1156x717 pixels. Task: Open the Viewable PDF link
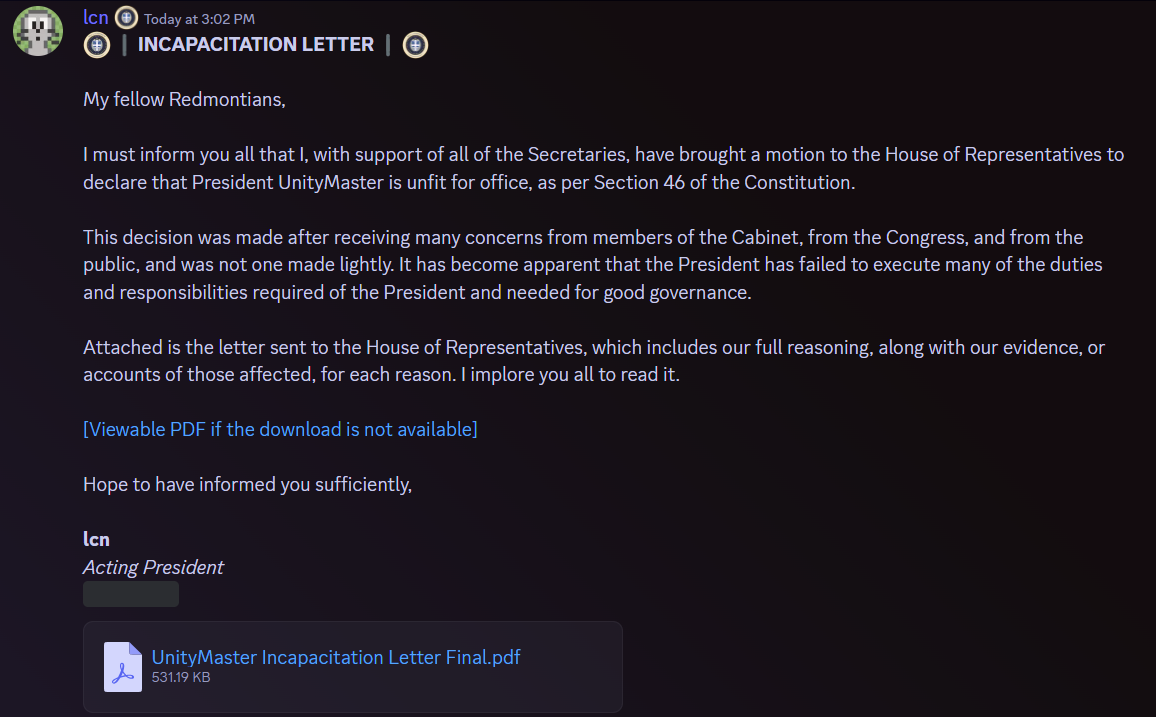(x=280, y=429)
